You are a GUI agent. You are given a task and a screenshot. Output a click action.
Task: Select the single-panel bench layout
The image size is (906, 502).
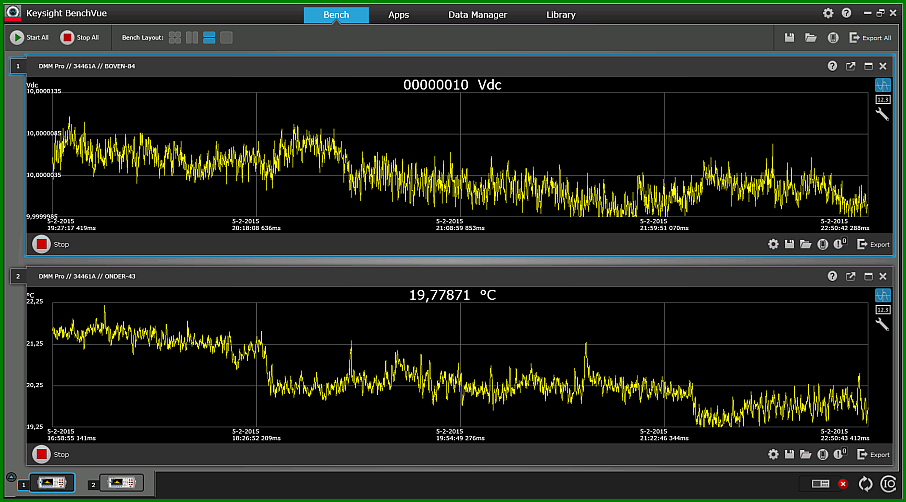point(226,38)
